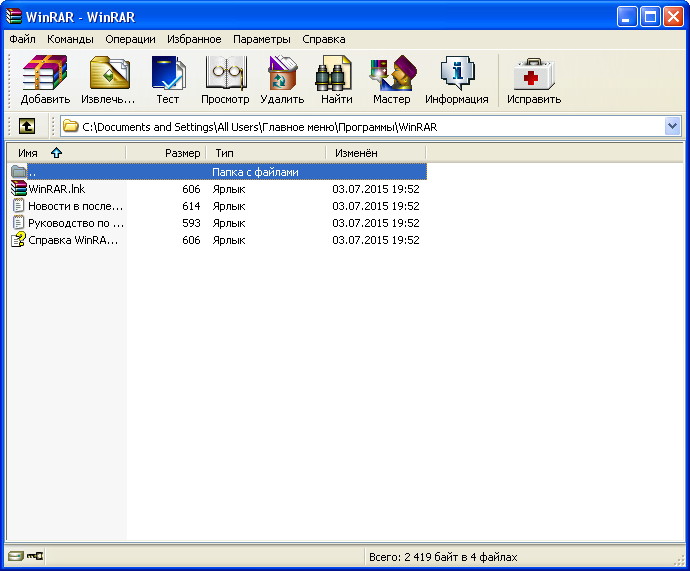
Task: Click the Руководство по ... document icon
Action: click(x=18, y=223)
